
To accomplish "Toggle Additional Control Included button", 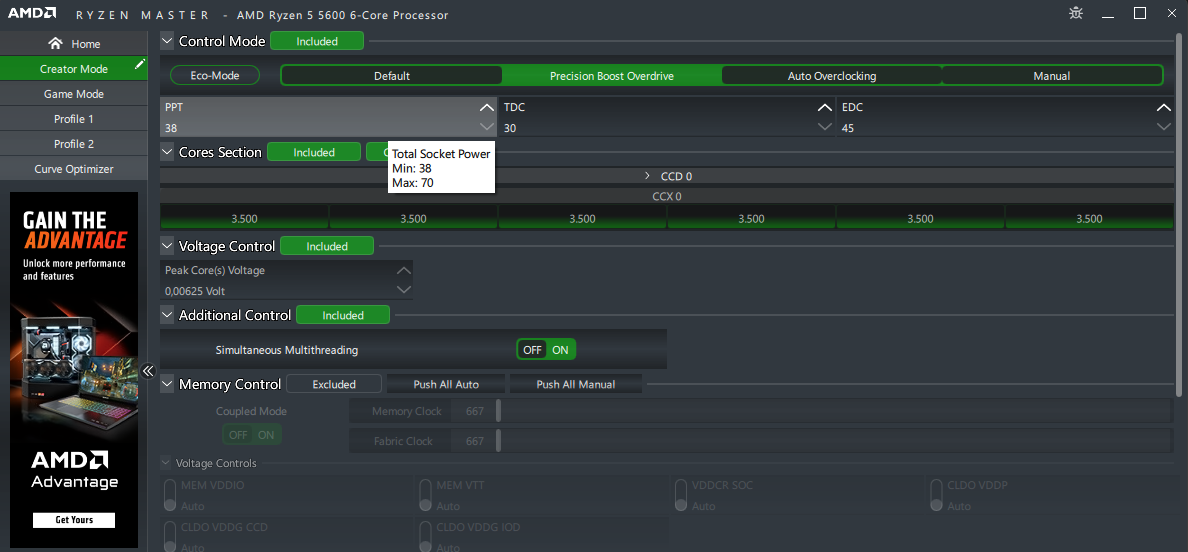I will [x=342, y=315].
